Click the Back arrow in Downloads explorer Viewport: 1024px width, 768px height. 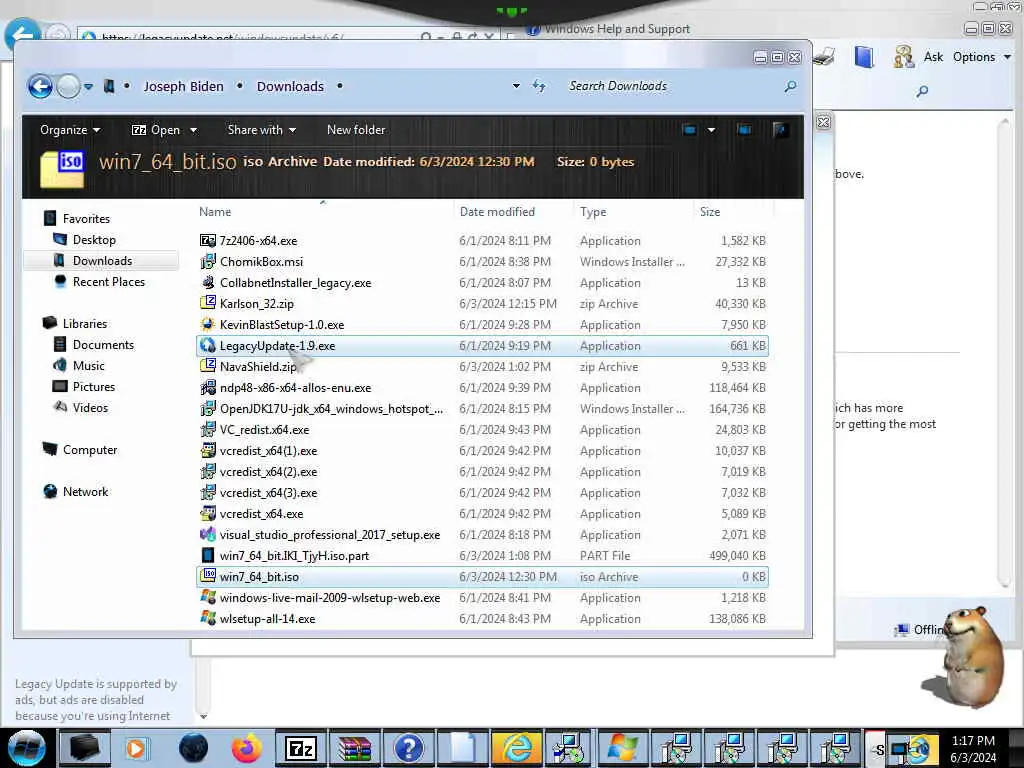click(40, 86)
